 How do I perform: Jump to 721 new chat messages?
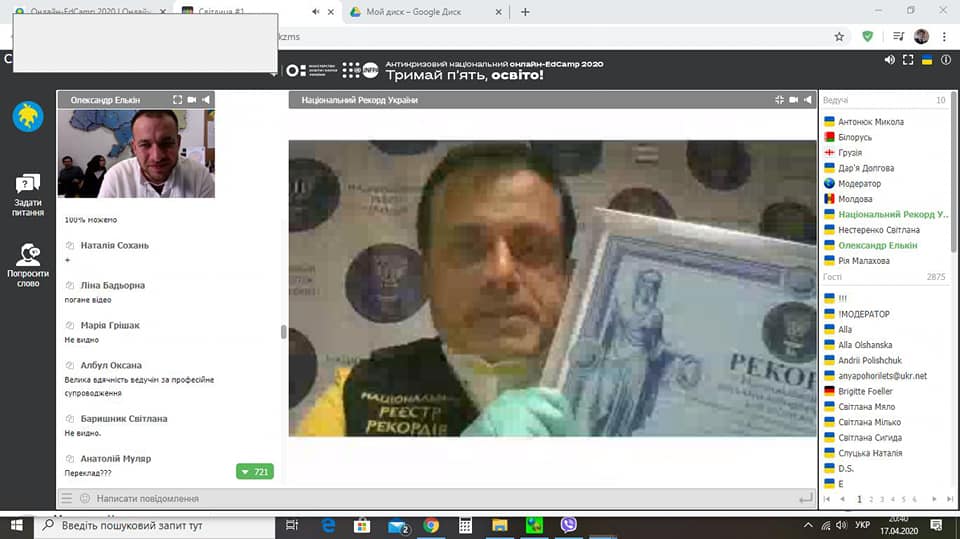[x=254, y=471]
